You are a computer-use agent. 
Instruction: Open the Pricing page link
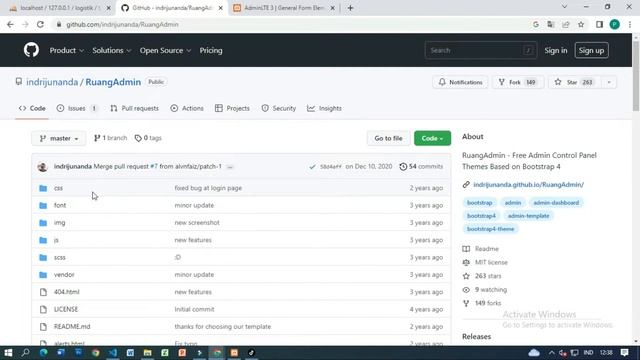211,51
